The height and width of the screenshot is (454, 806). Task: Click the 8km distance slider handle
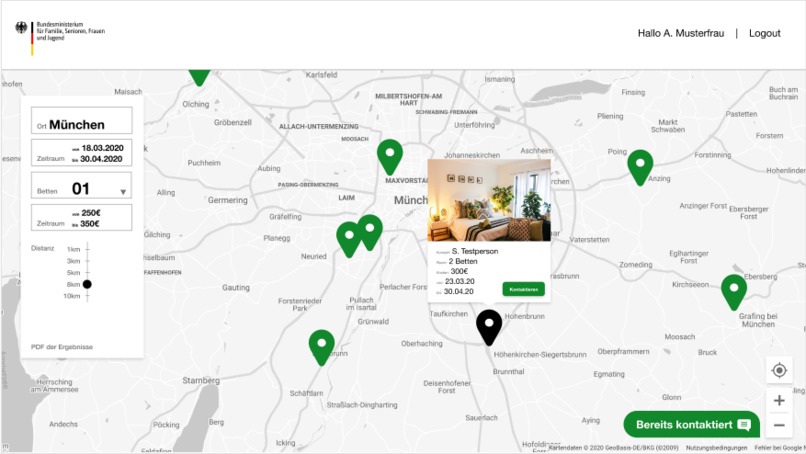point(87,284)
